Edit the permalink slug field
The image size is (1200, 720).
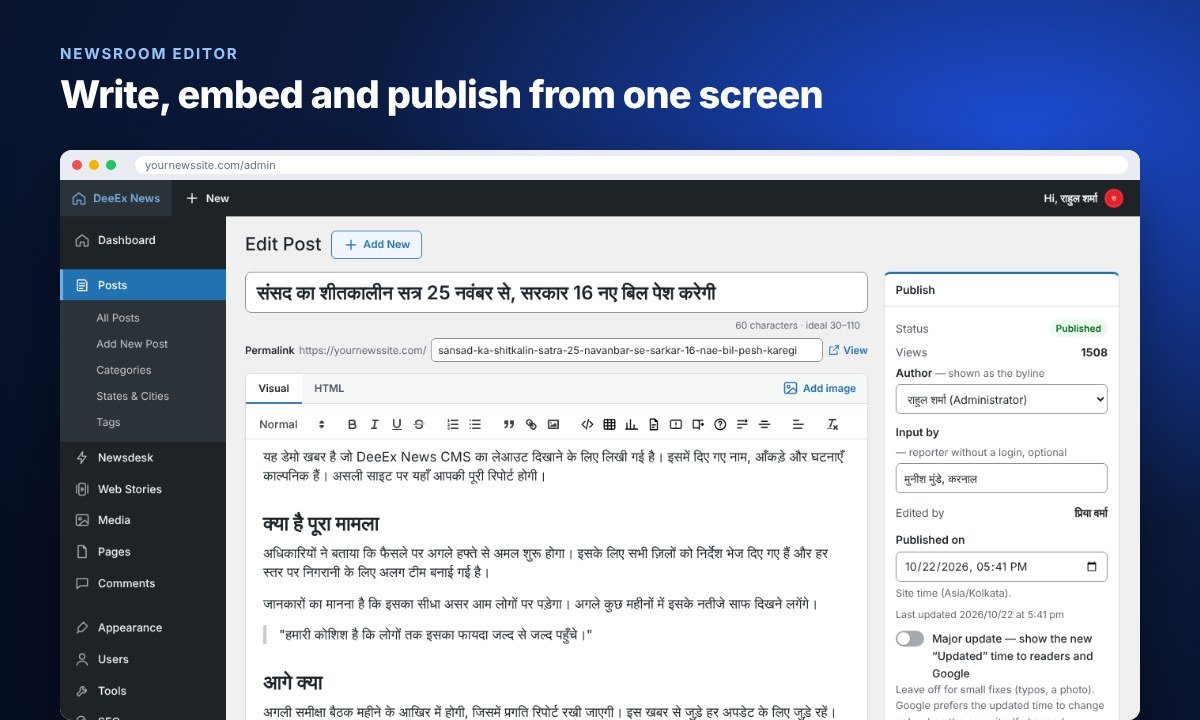tap(627, 351)
